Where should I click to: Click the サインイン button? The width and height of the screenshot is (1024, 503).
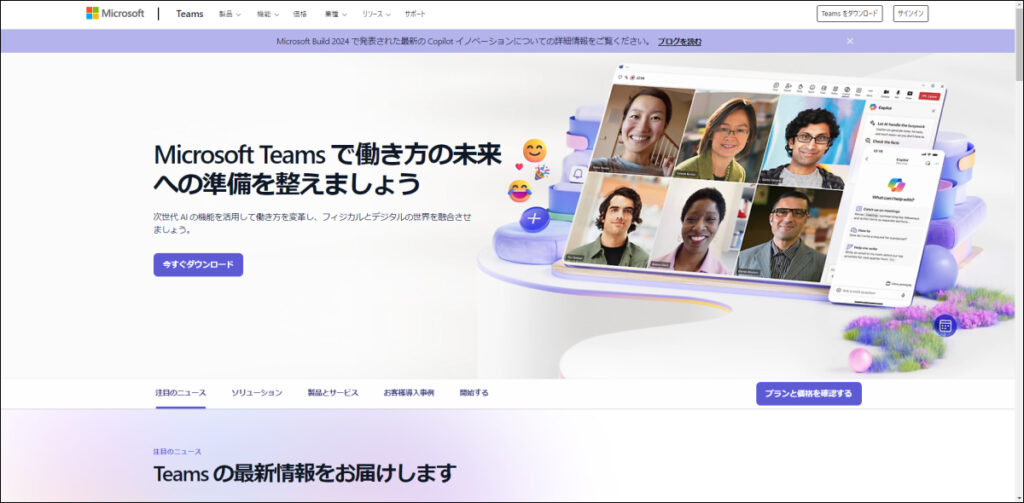(x=910, y=14)
